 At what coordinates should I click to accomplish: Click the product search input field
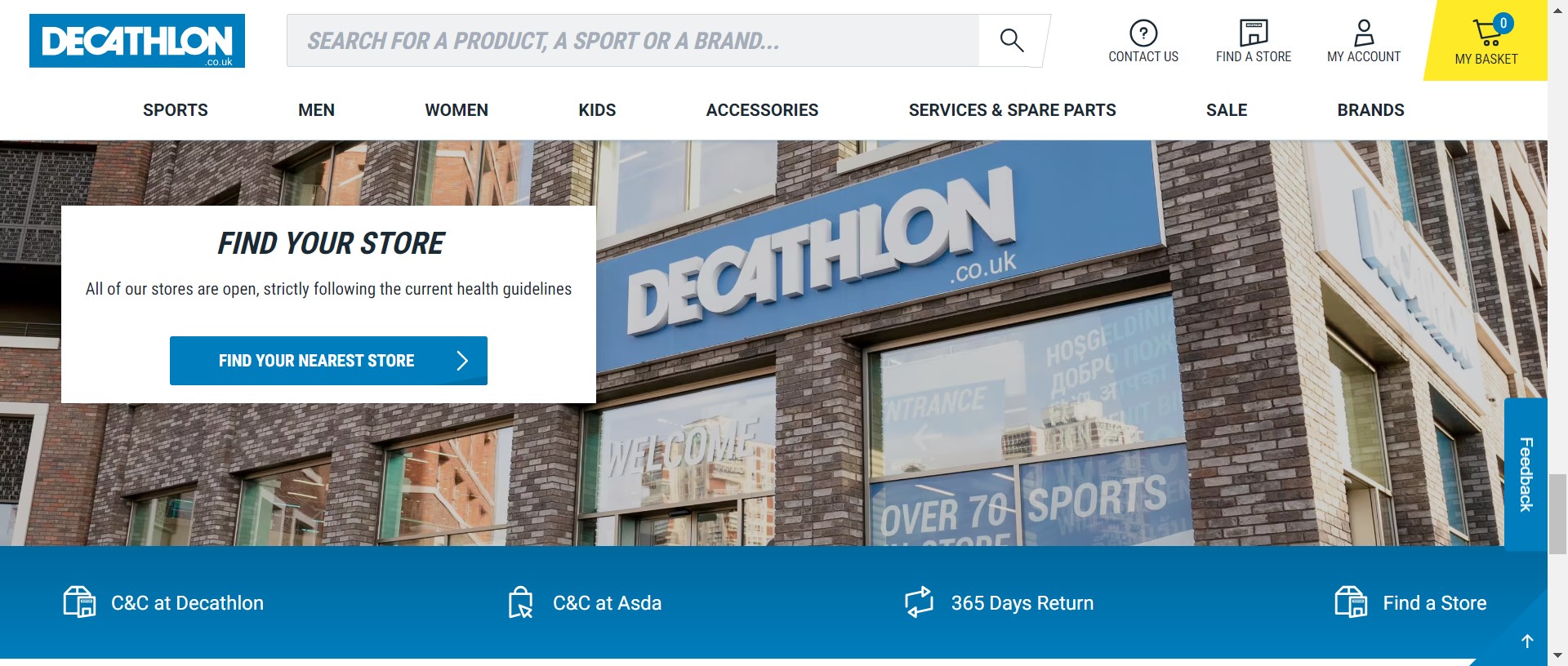coord(633,41)
